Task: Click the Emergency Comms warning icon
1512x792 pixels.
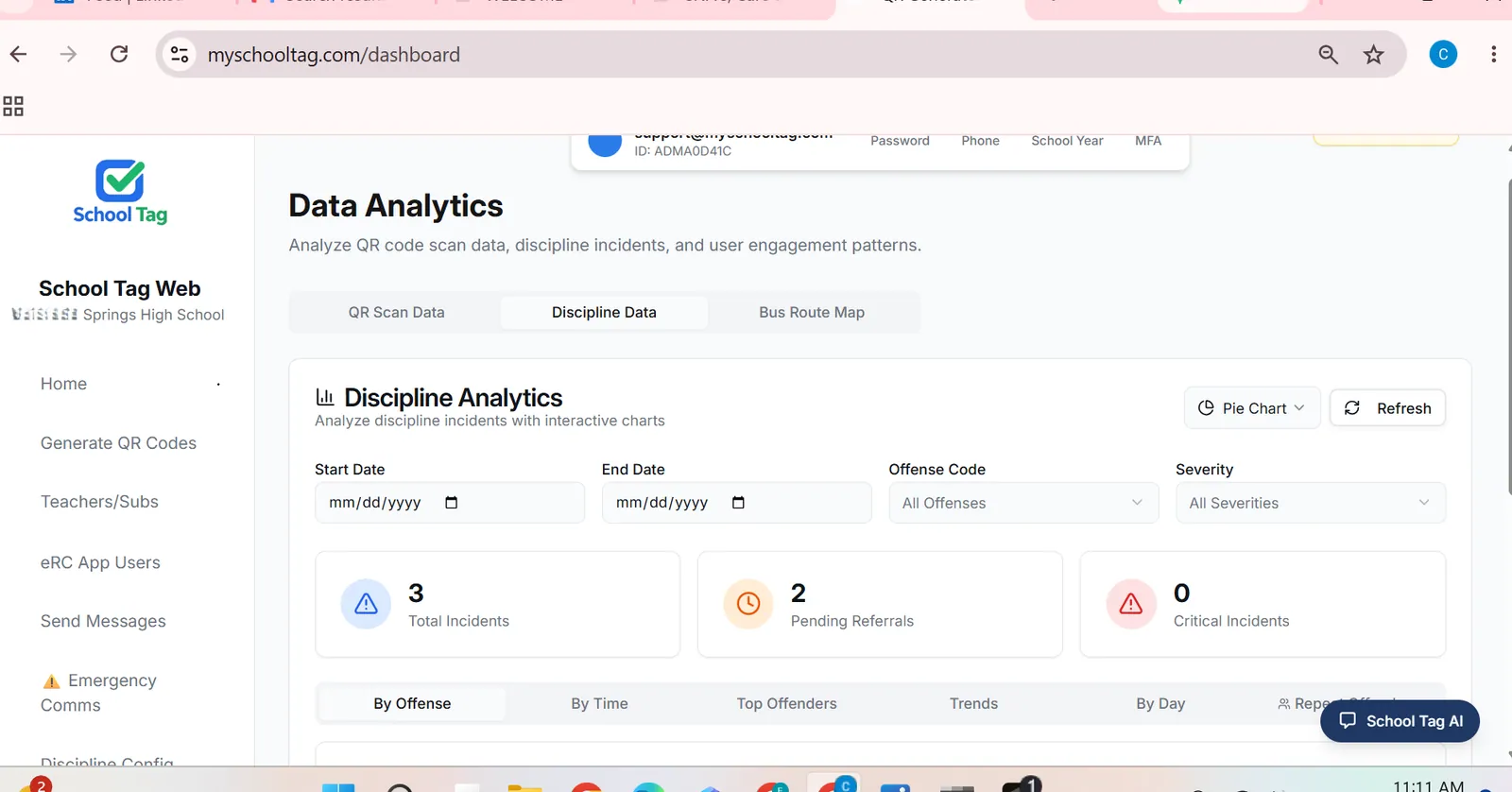Action: point(51,681)
